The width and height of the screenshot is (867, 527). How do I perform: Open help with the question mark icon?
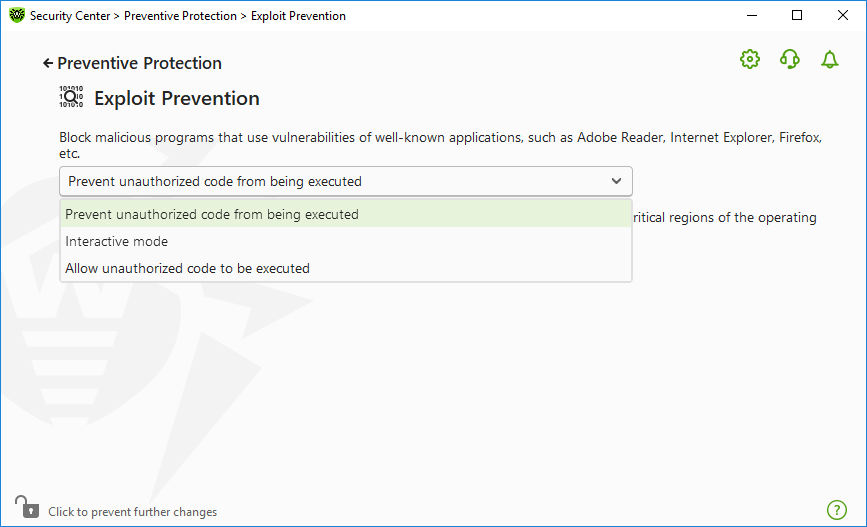tap(837, 510)
